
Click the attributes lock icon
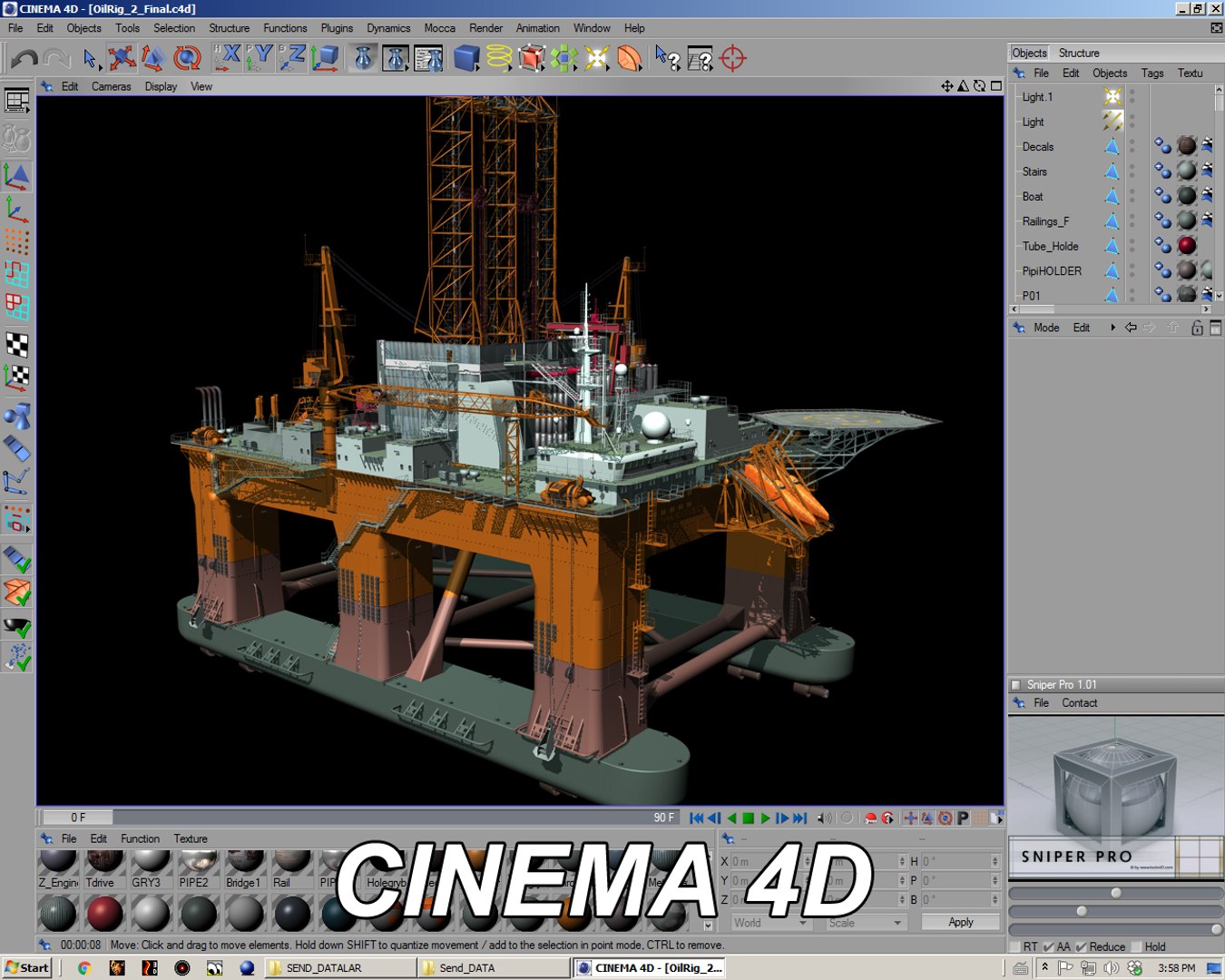coord(1197,328)
